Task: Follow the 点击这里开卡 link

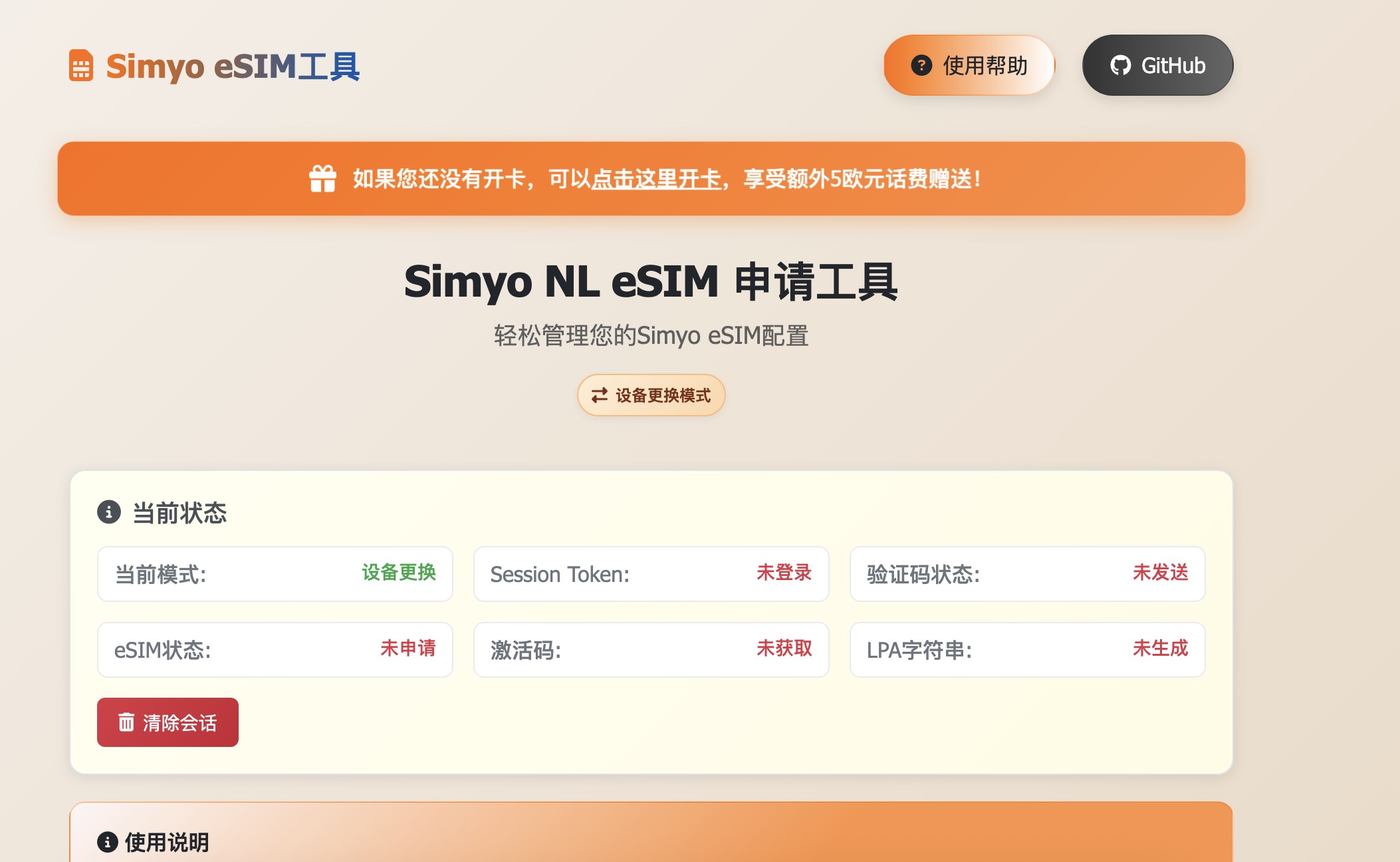Action: click(656, 178)
